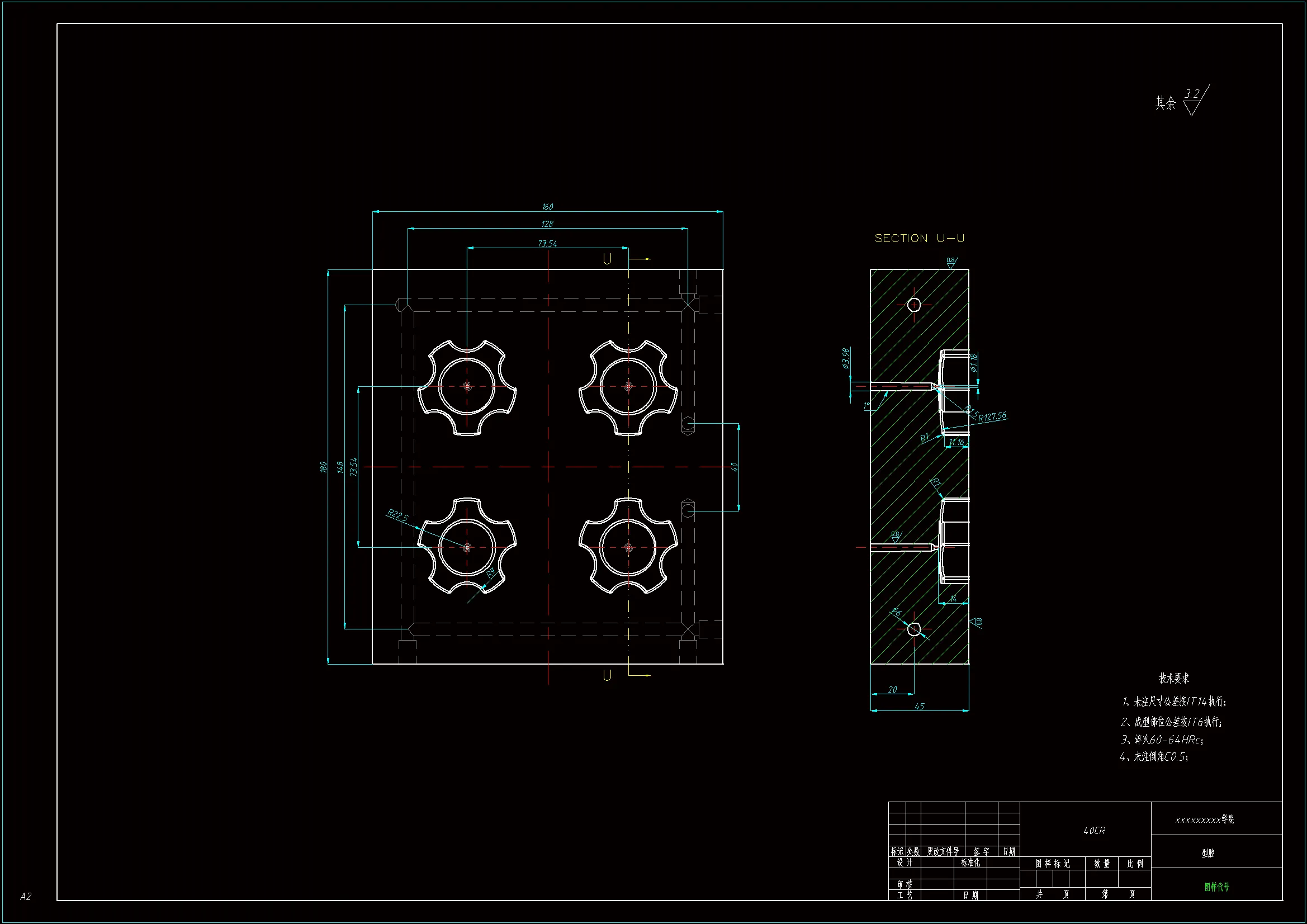Select the R4 radius label
The width and height of the screenshot is (1307, 924).
coord(491,573)
